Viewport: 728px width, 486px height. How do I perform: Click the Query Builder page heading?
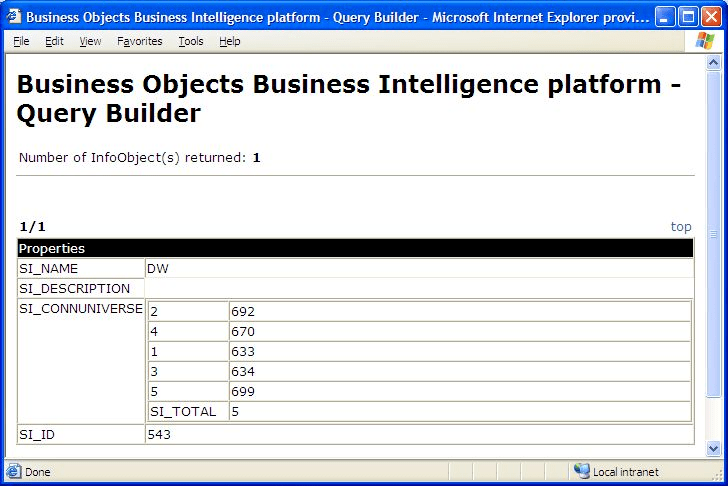(349, 98)
